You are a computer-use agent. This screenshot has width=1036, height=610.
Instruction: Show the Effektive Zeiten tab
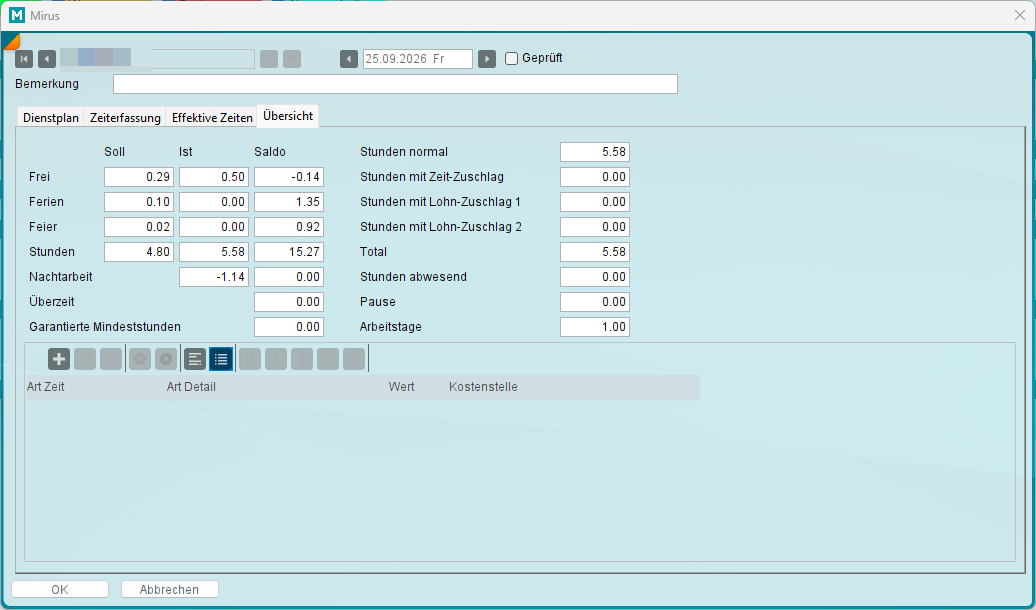coord(212,118)
